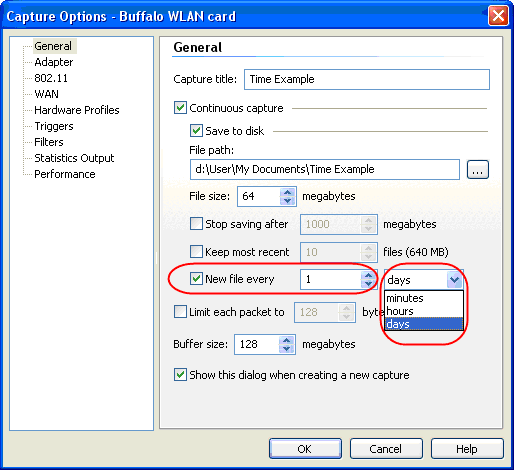Screen dimensions: 514x470
Task: Increase File size with spinner up arrow
Action: [287, 192]
